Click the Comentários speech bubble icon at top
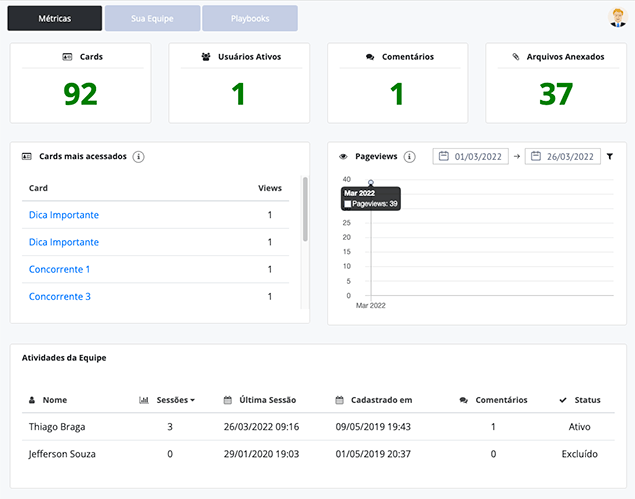 point(370,57)
